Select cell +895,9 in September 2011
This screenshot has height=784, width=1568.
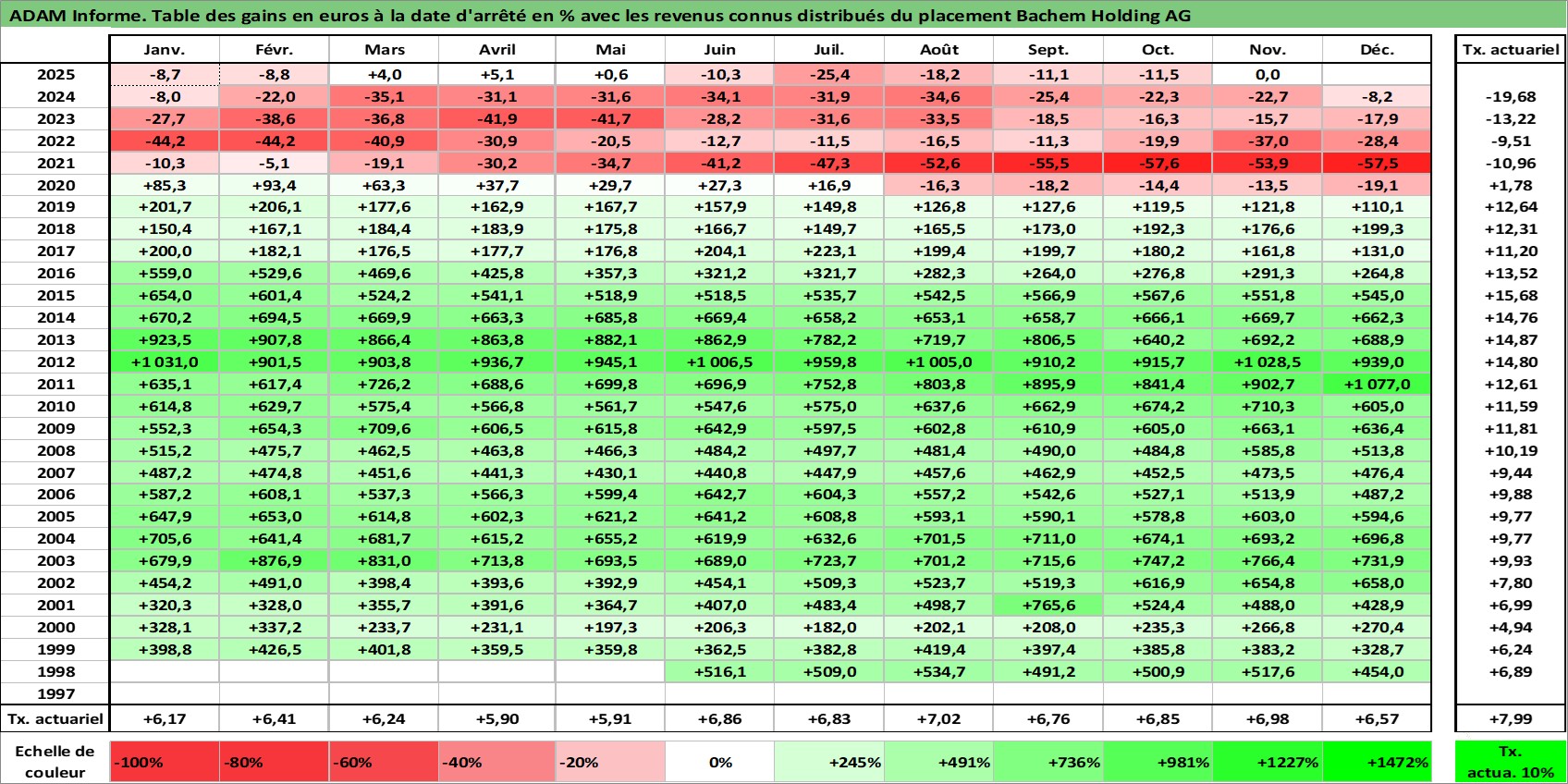(1047, 385)
